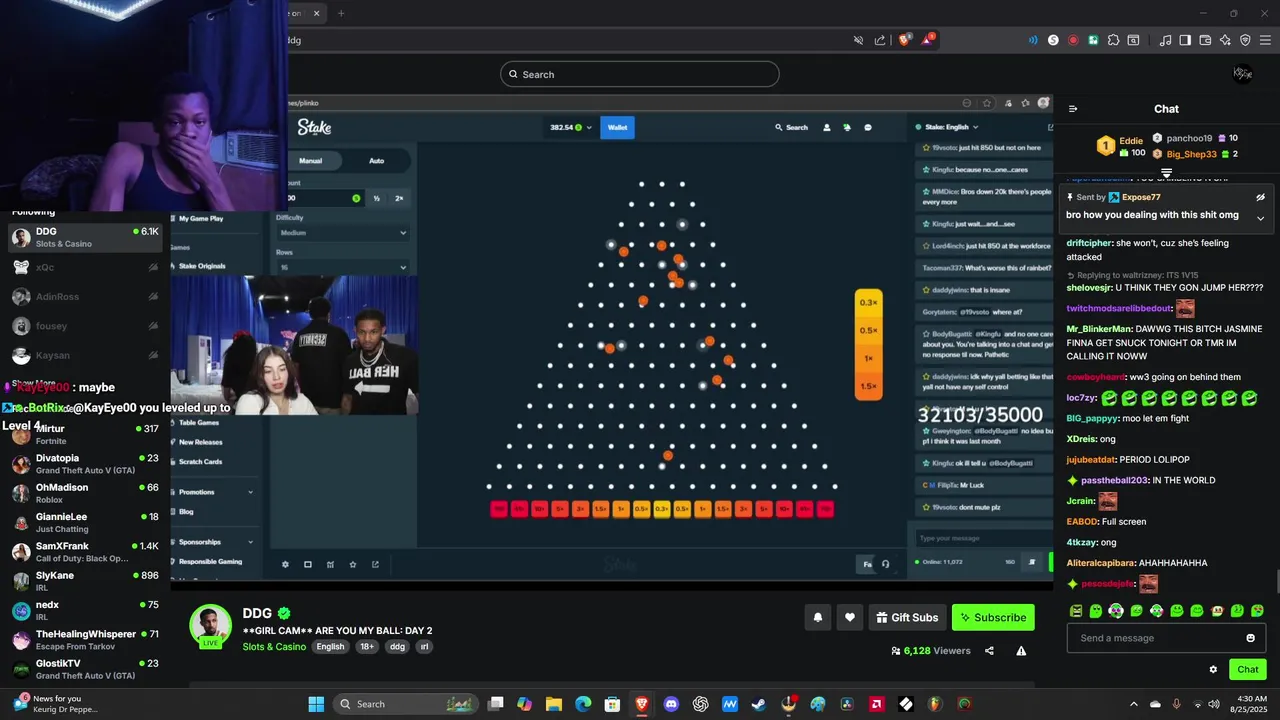Screen dimensions: 1280x720
Task: Click the Stake logo in stream
Action: pos(314,127)
